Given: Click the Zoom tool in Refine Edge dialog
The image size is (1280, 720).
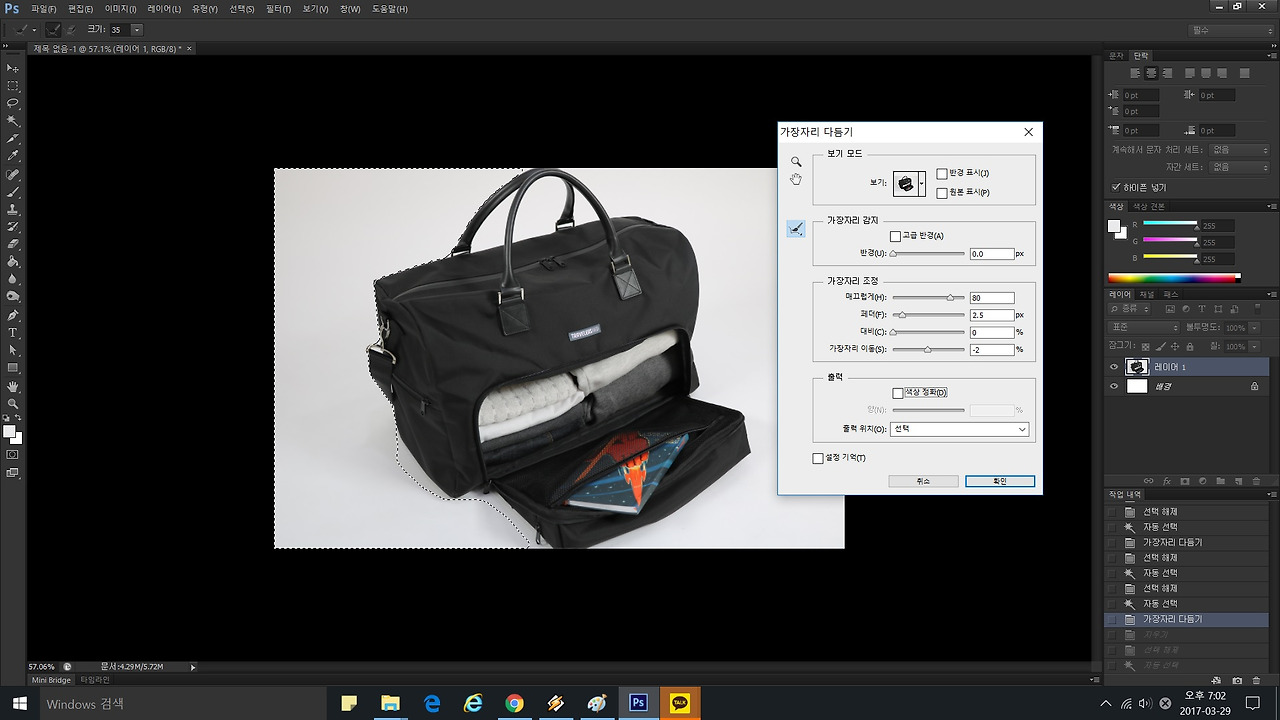Looking at the screenshot, I should pos(796,161).
